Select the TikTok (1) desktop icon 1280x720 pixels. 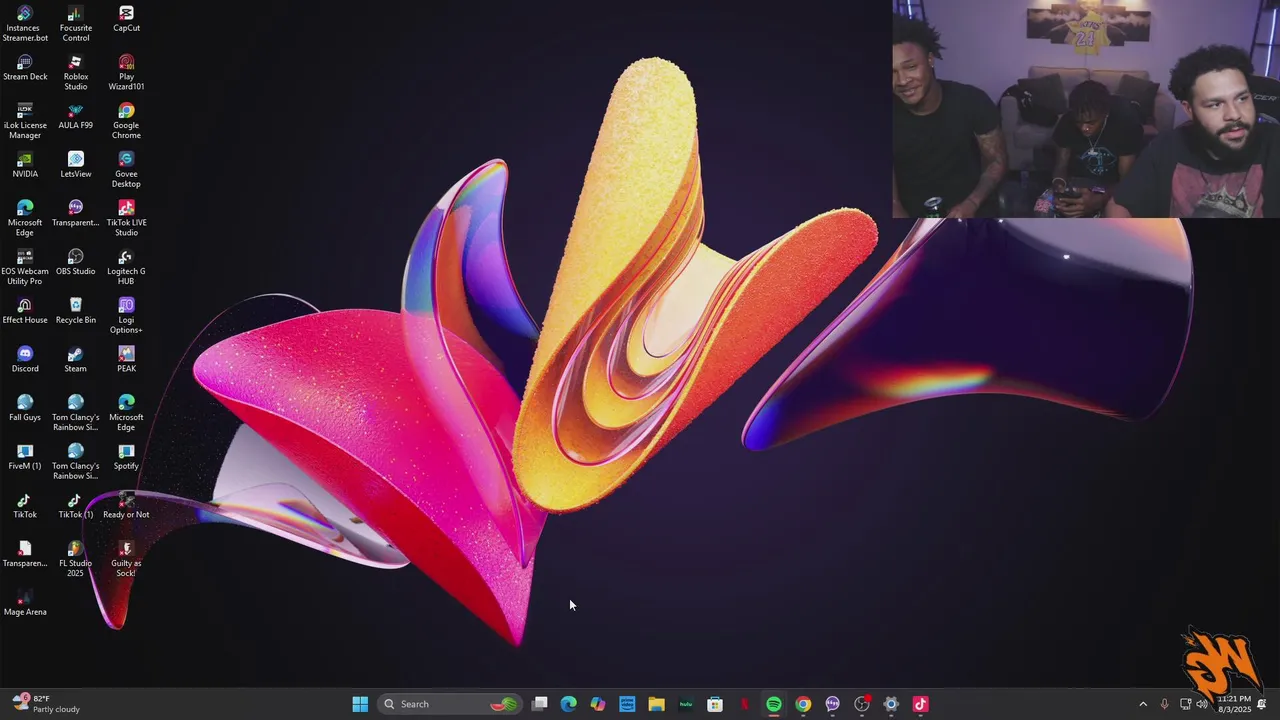(76, 506)
